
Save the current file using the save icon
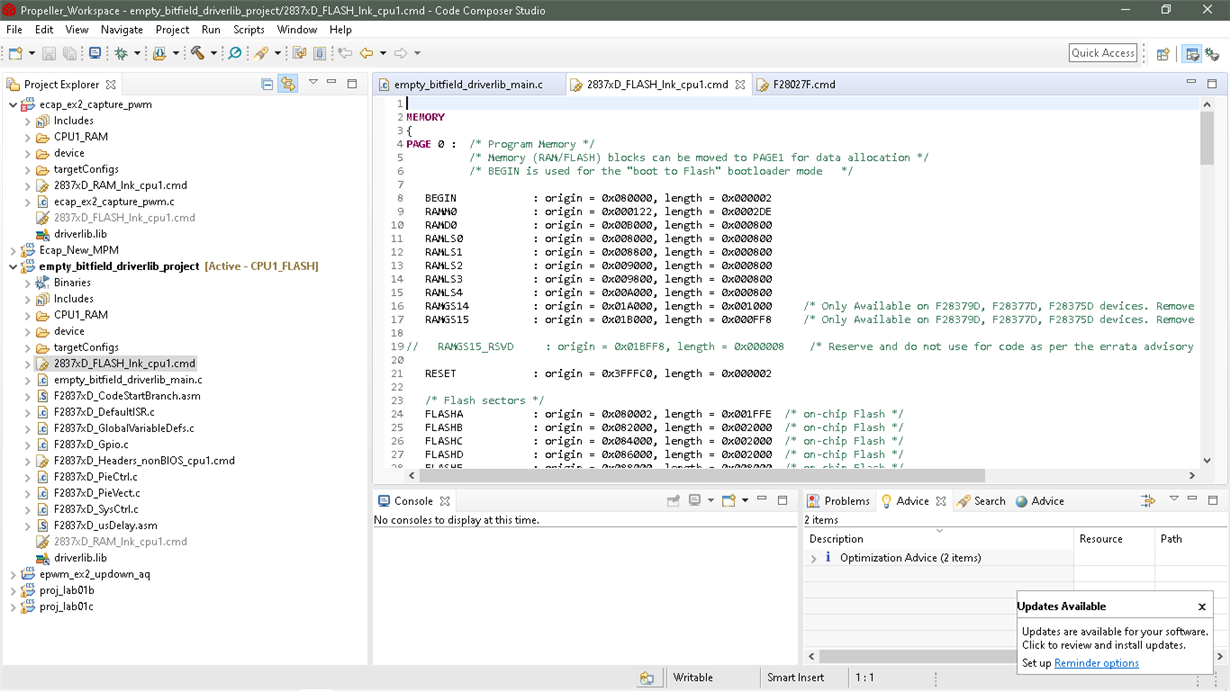pyautogui.click(x=50, y=53)
